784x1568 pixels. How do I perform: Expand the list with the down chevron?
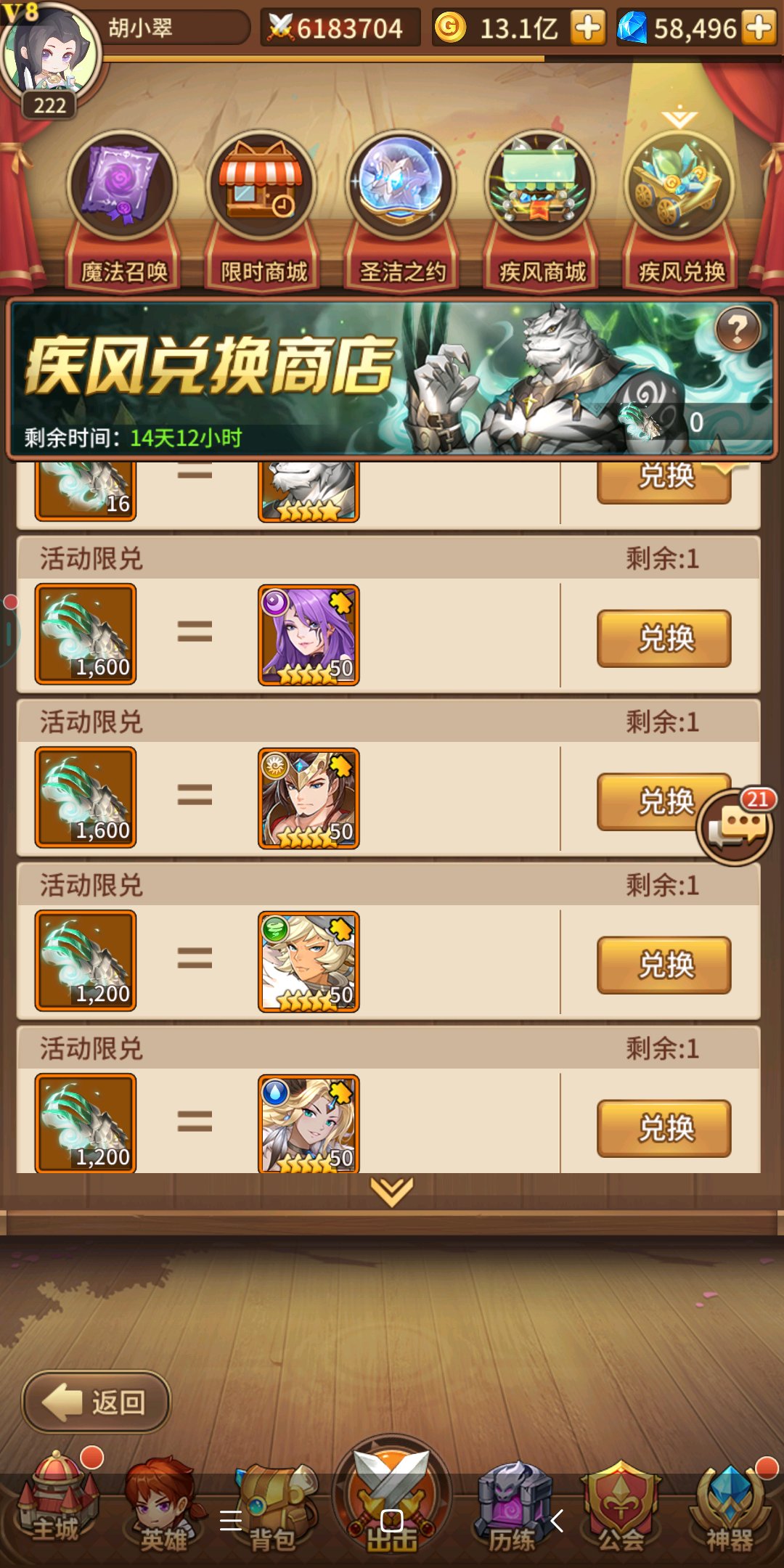[x=392, y=1191]
